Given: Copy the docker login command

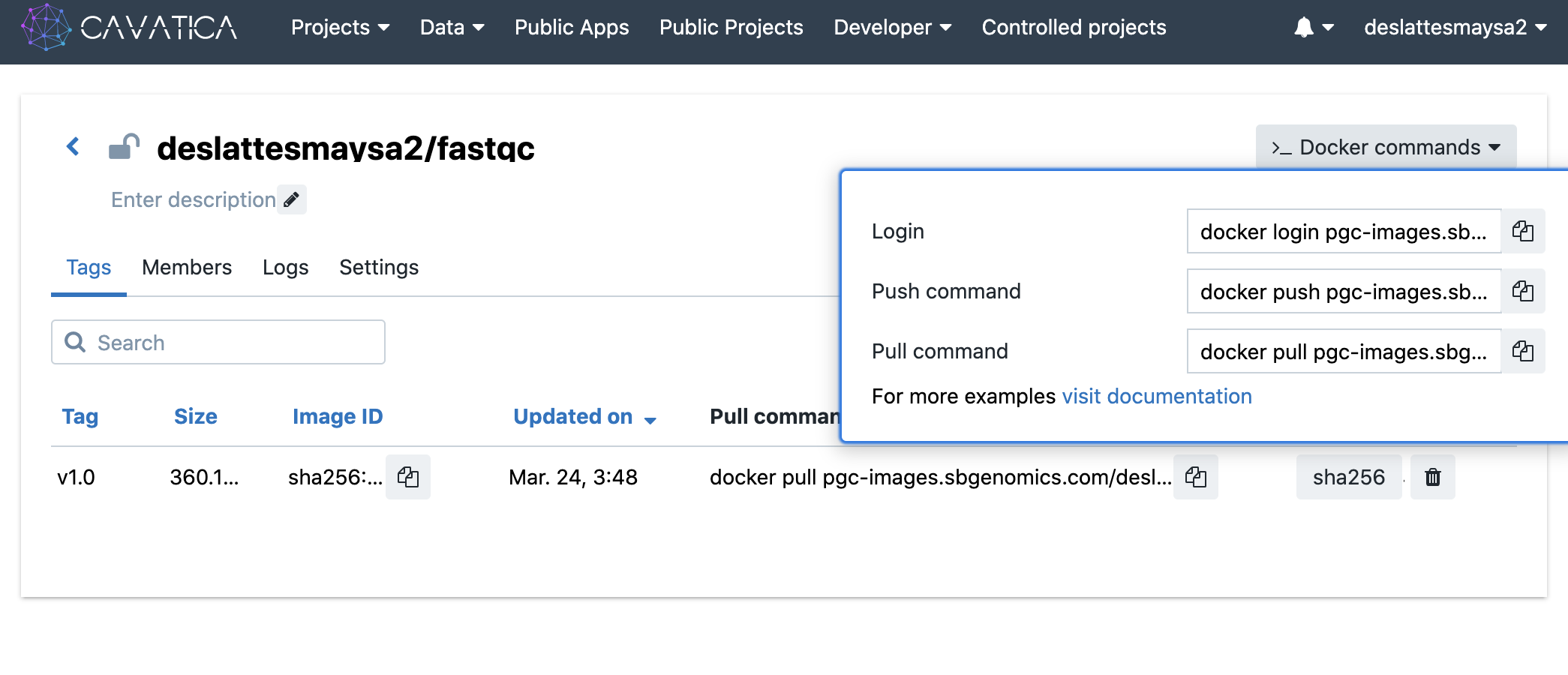Looking at the screenshot, I should click(x=1522, y=231).
